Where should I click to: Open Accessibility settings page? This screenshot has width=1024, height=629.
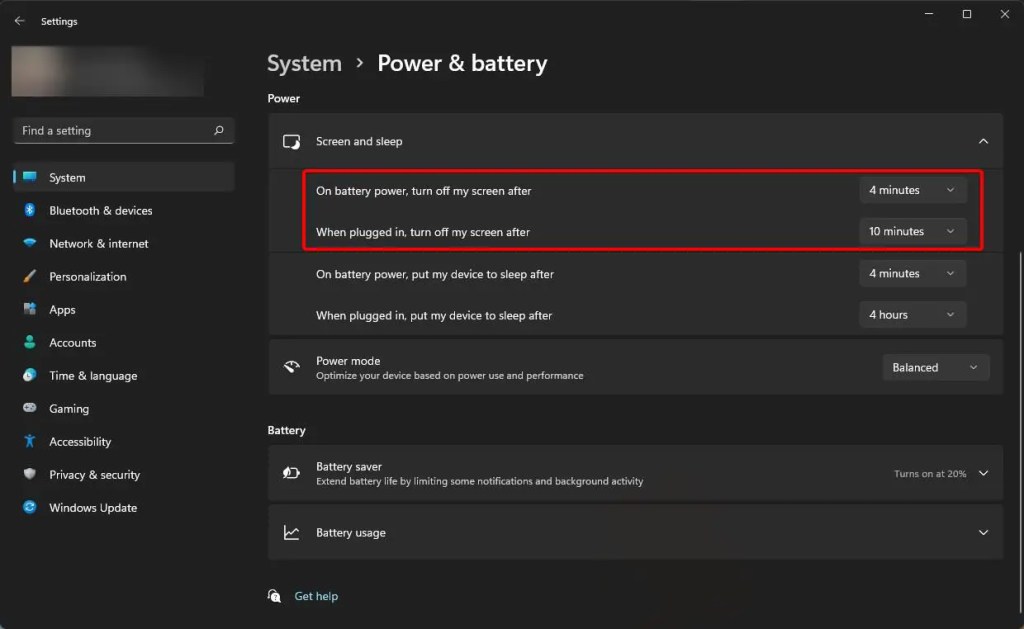(123, 442)
